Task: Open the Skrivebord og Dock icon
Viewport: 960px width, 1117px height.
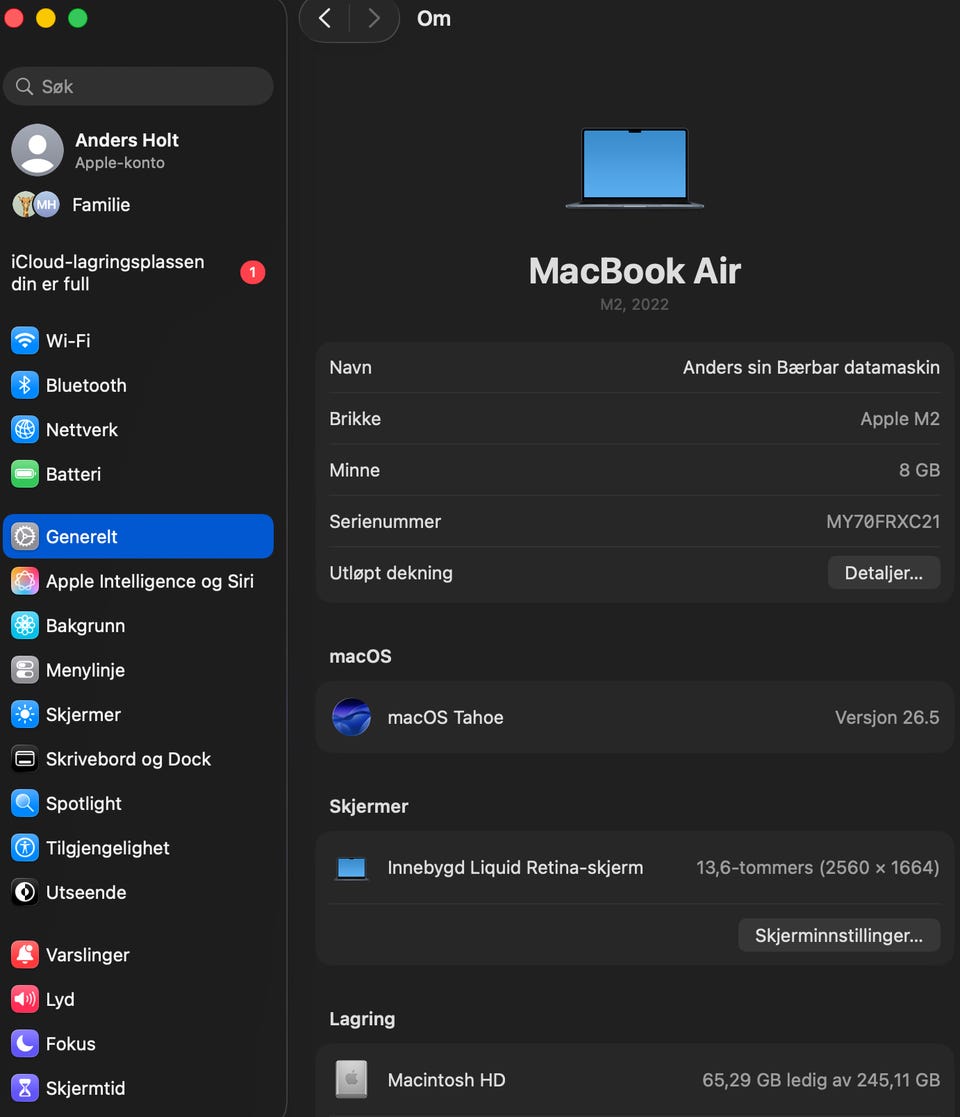Action: coord(25,759)
